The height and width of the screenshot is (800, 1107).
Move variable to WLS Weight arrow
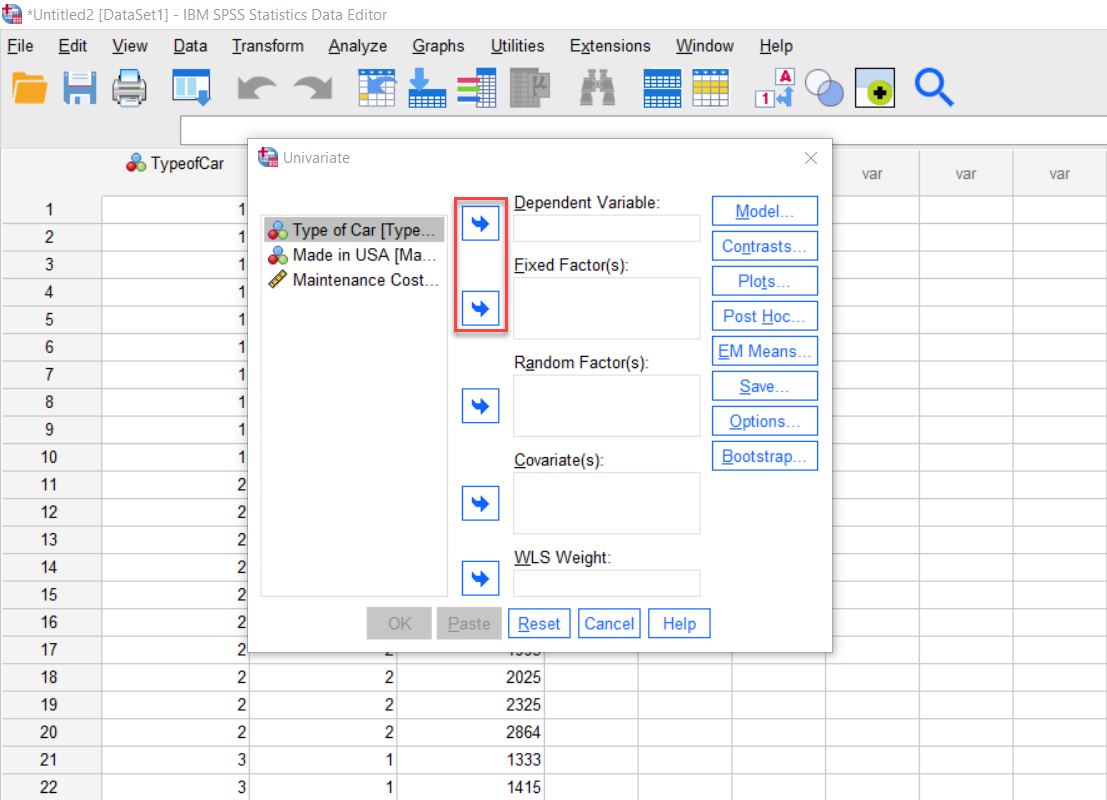(x=480, y=578)
